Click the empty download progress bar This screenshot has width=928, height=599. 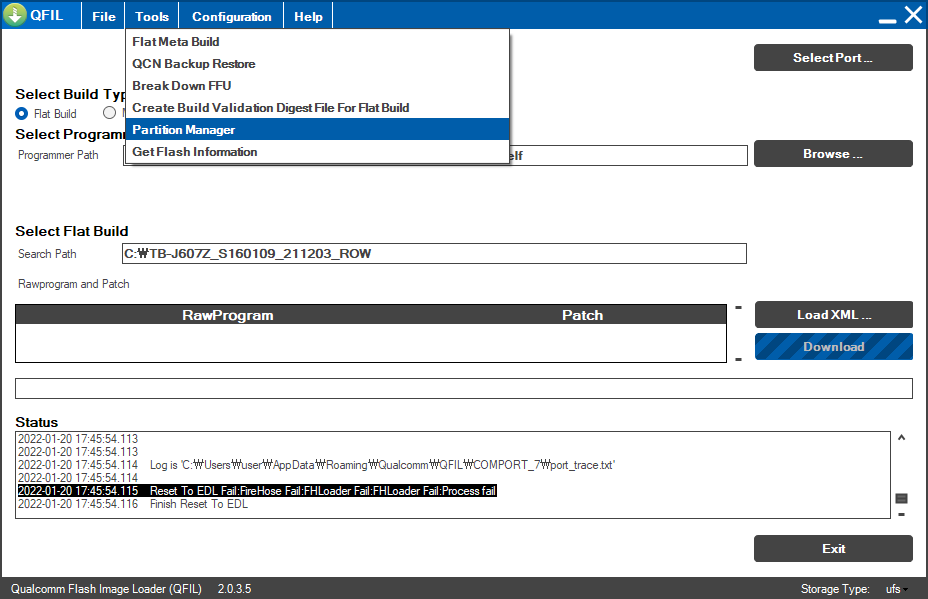pyautogui.click(x=463, y=388)
